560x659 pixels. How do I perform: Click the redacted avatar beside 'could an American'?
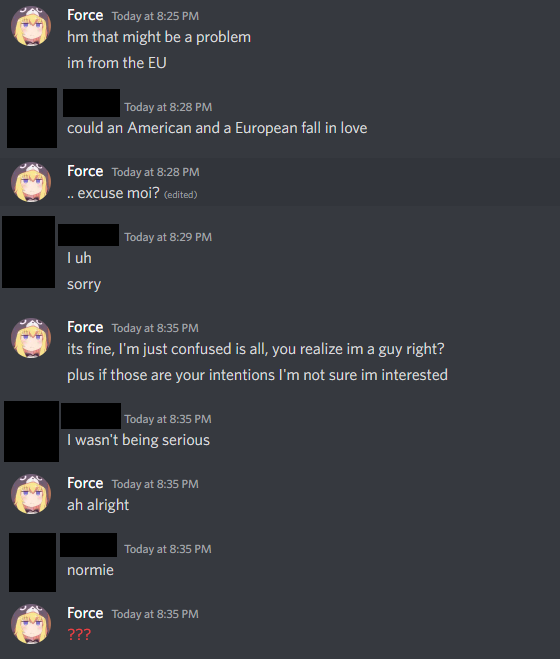coord(32,118)
